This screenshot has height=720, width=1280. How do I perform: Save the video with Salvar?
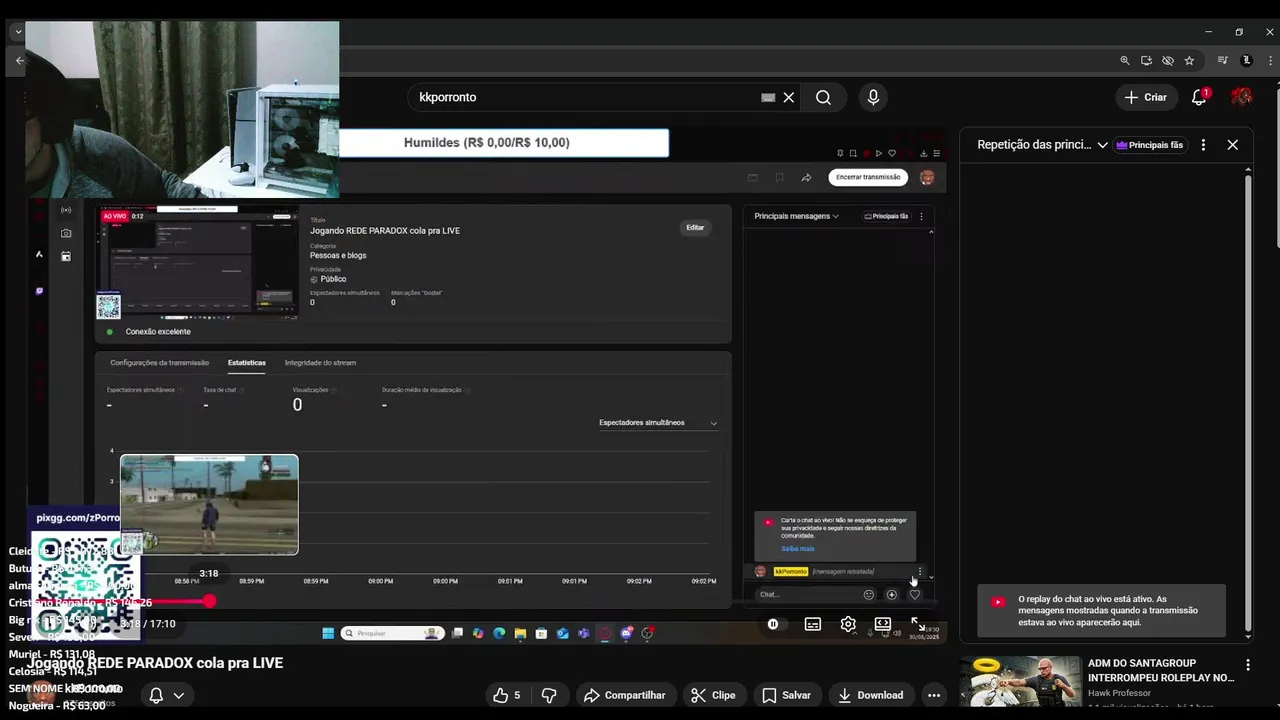tap(786, 695)
